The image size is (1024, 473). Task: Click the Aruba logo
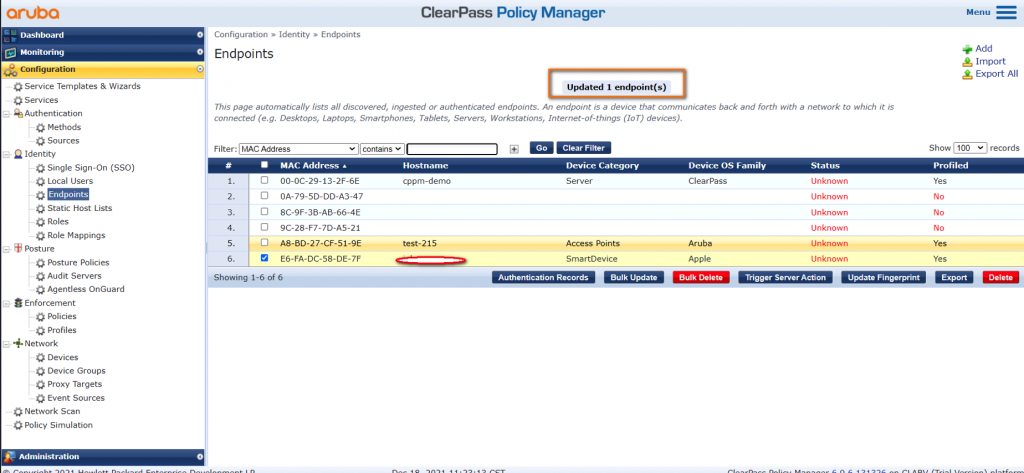coord(33,12)
